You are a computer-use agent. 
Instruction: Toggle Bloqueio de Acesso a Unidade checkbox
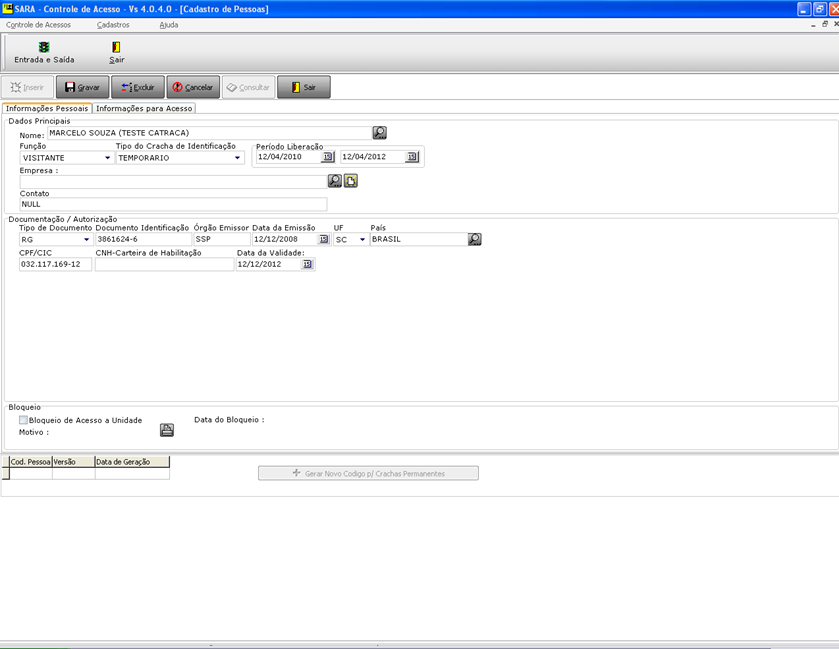pos(23,420)
